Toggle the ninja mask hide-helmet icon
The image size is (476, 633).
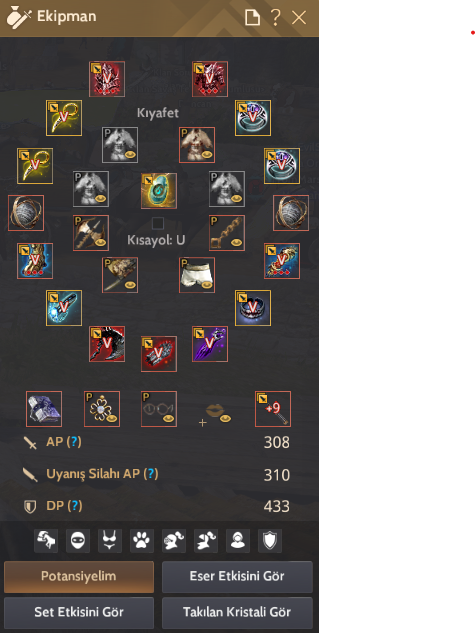78,540
